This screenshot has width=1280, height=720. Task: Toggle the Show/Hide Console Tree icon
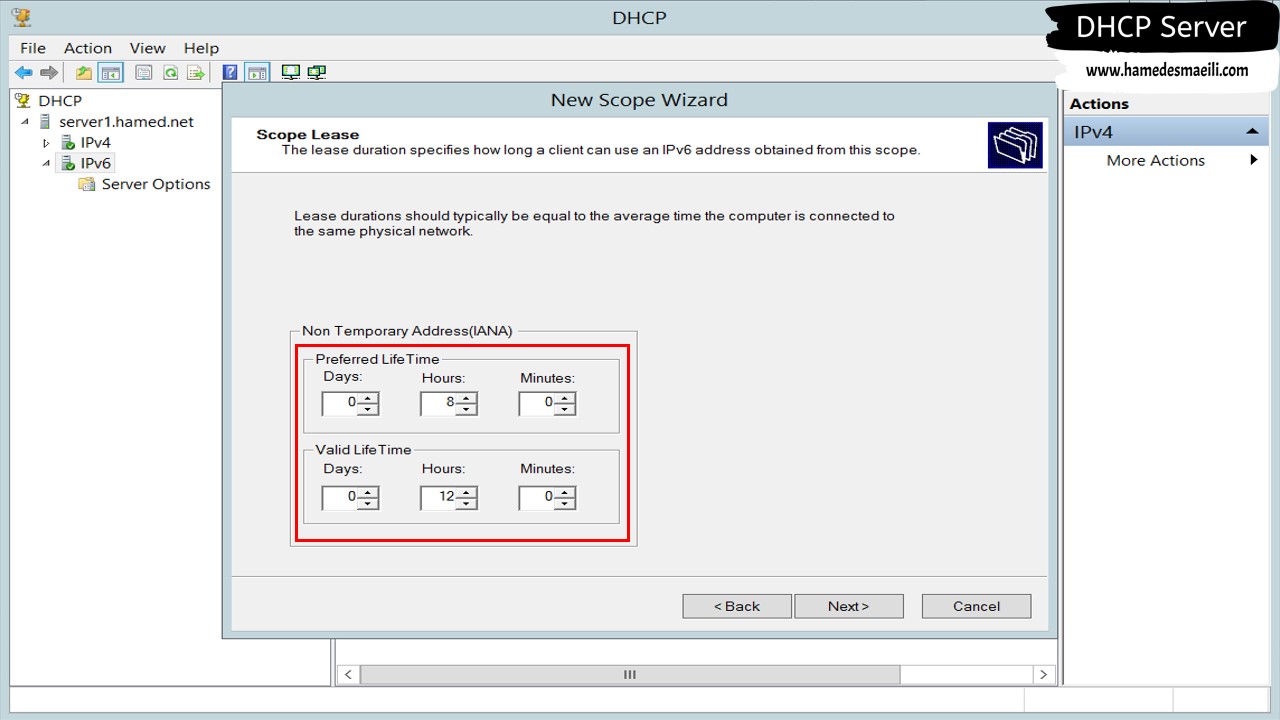(110, 73)
